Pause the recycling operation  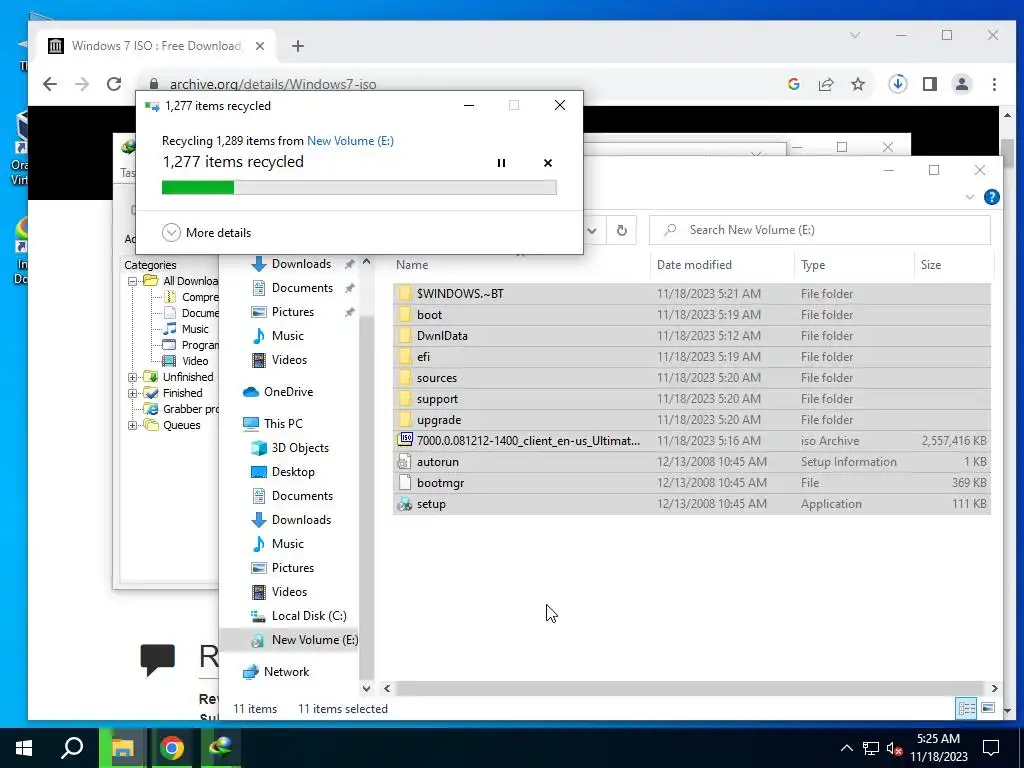501,163
